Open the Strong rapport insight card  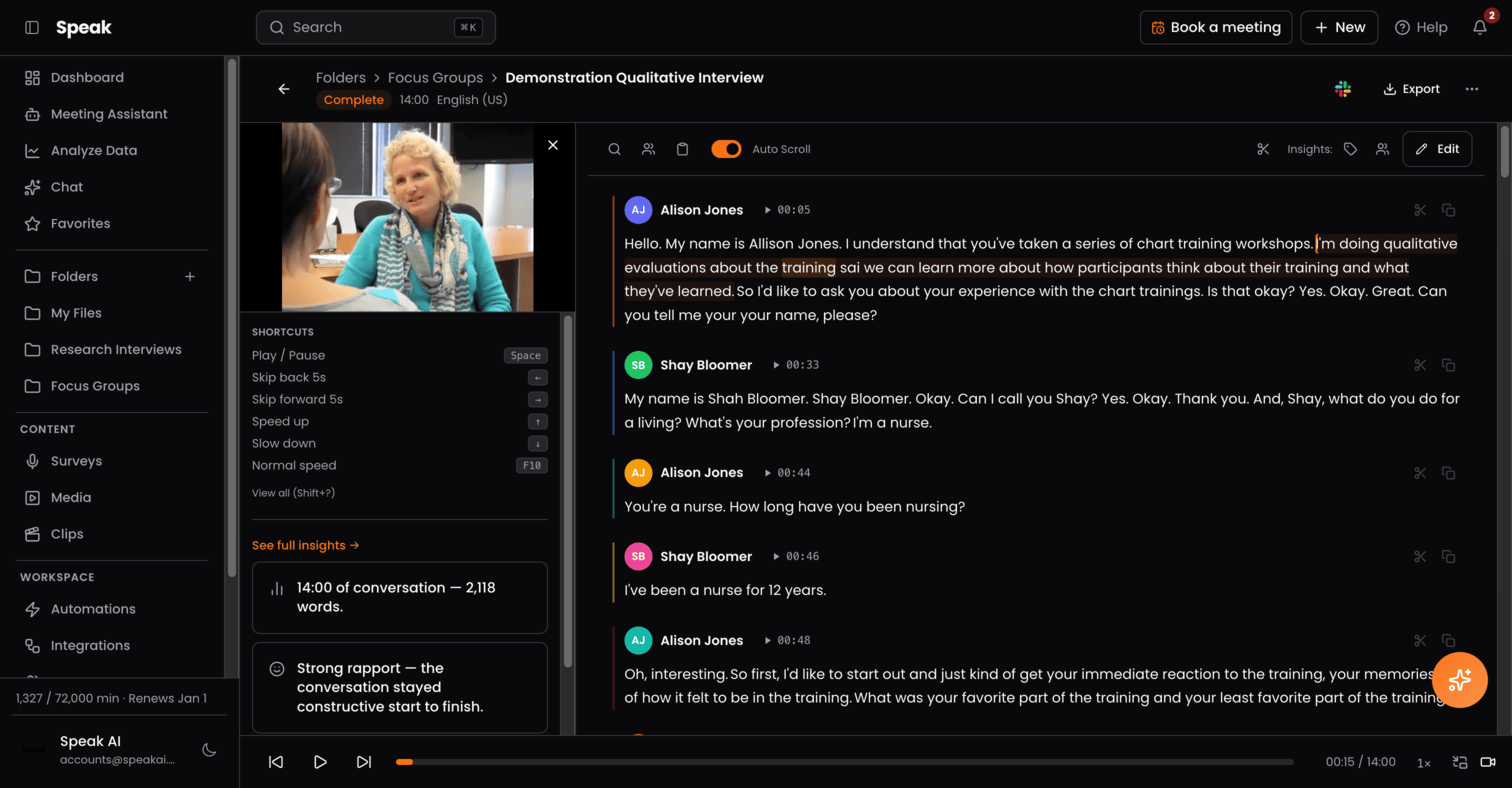(x=400, y=687)
